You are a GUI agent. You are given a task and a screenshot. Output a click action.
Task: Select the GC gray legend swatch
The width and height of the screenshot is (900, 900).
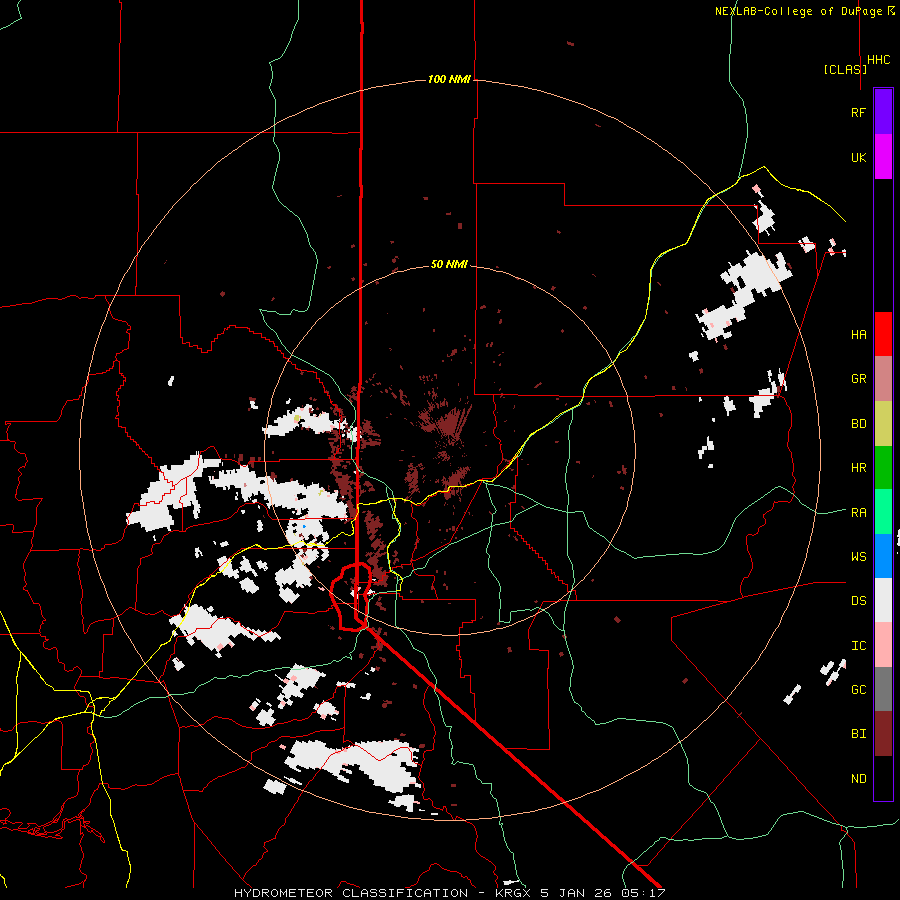point(883,689)
